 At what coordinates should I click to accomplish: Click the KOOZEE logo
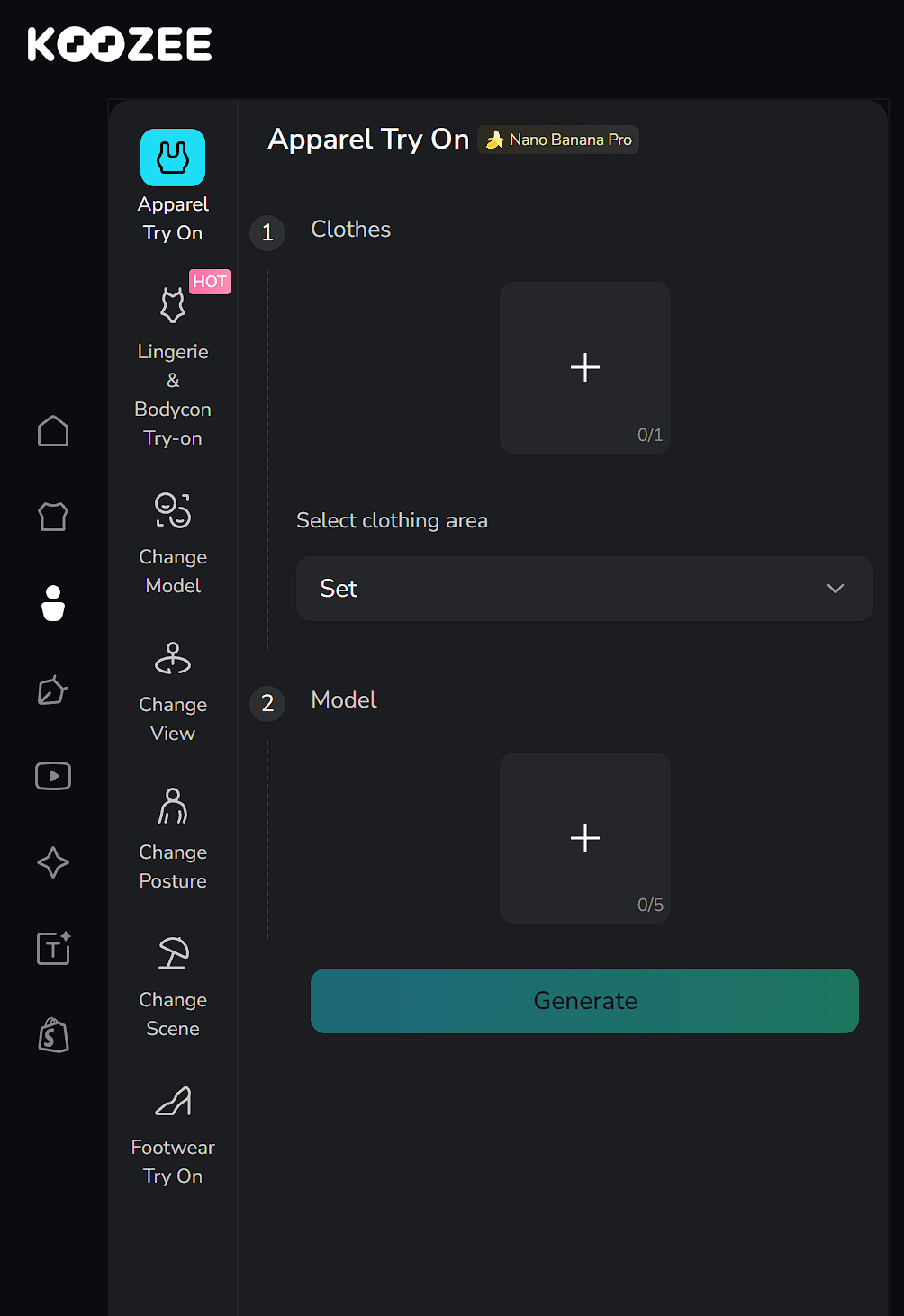tap(120, 44)
